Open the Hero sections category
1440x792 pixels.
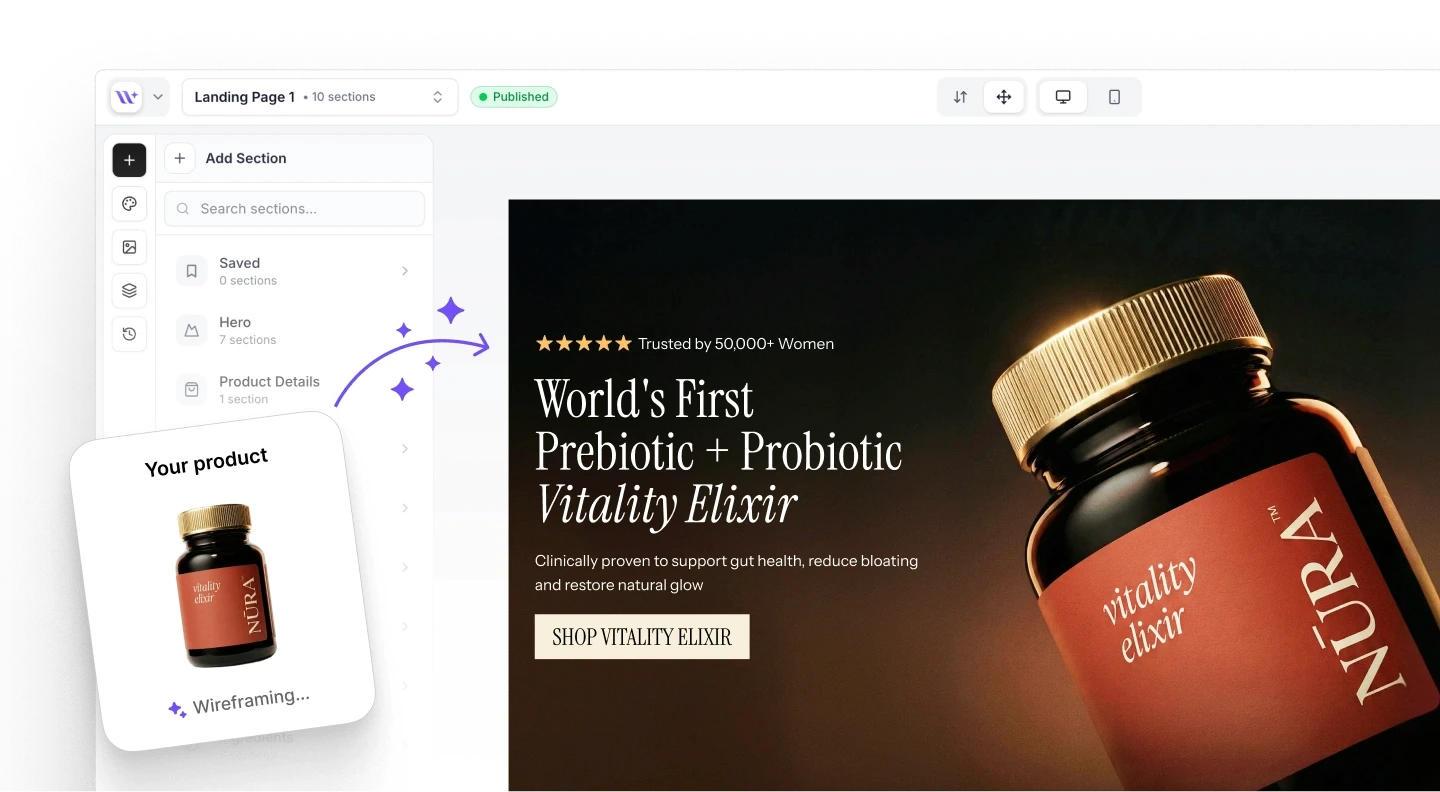(x=294, y=330)
